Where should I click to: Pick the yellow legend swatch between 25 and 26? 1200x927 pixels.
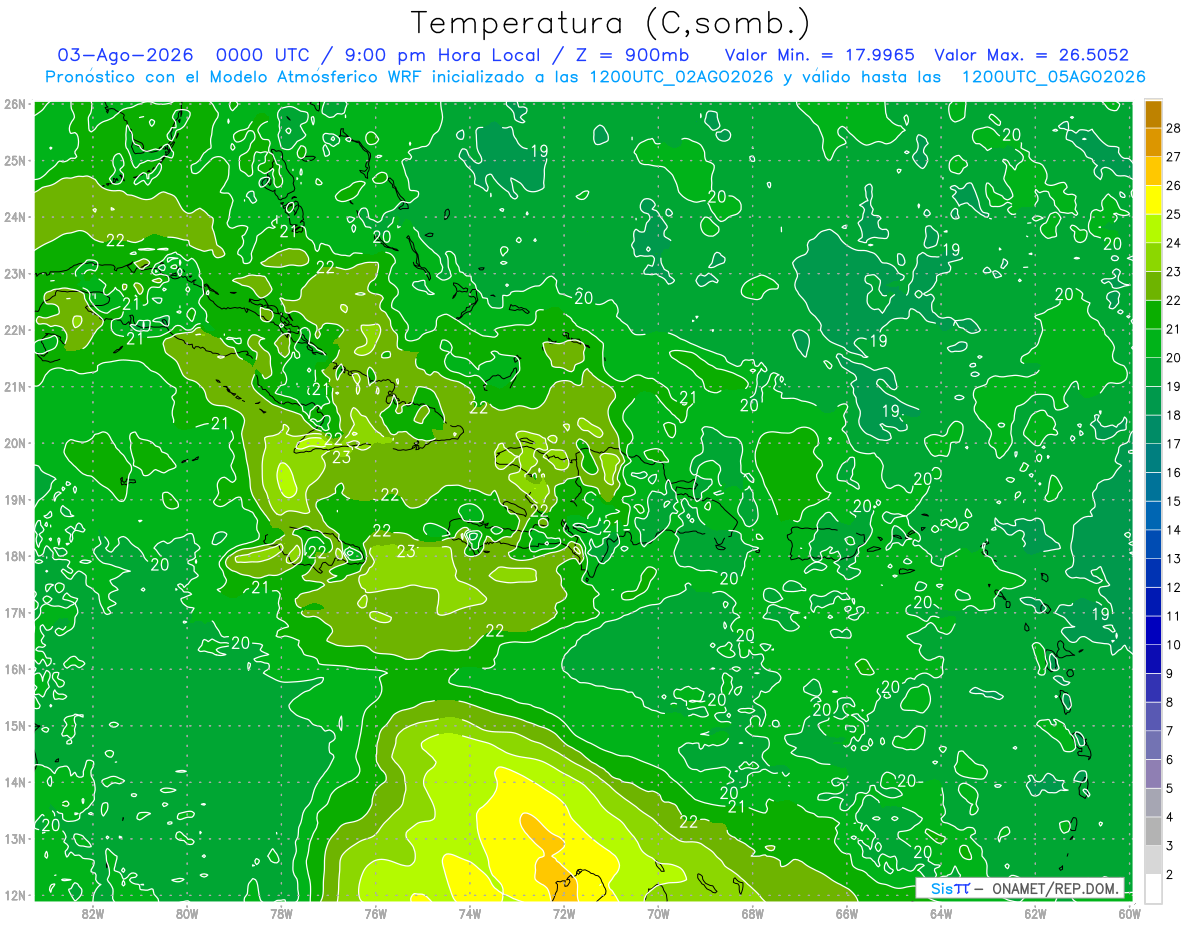coord(1153,200)
